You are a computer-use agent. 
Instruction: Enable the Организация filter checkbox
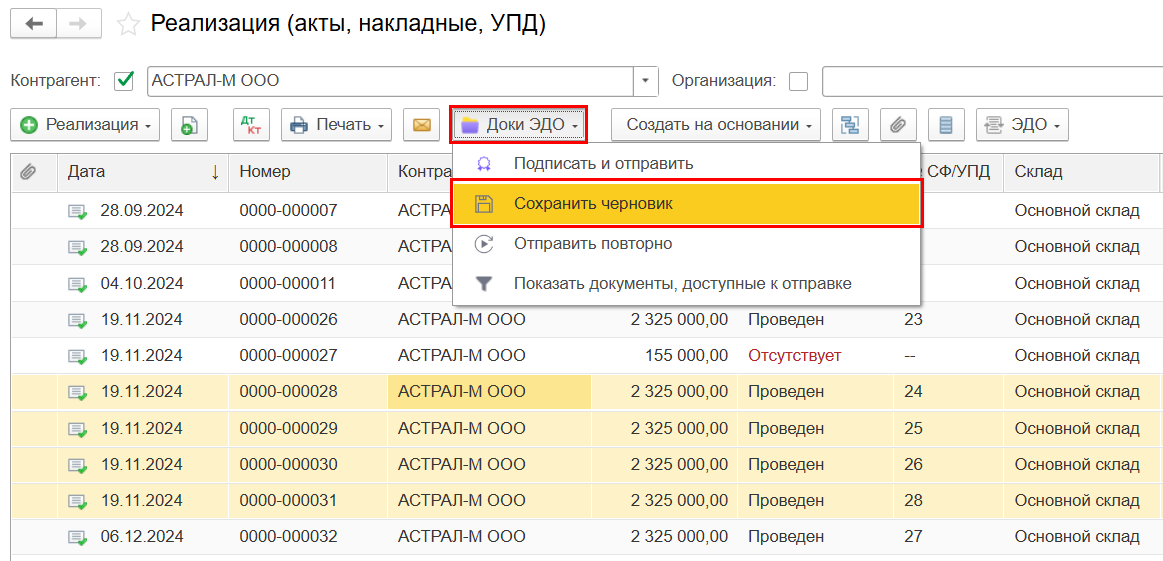coord(798,81)
